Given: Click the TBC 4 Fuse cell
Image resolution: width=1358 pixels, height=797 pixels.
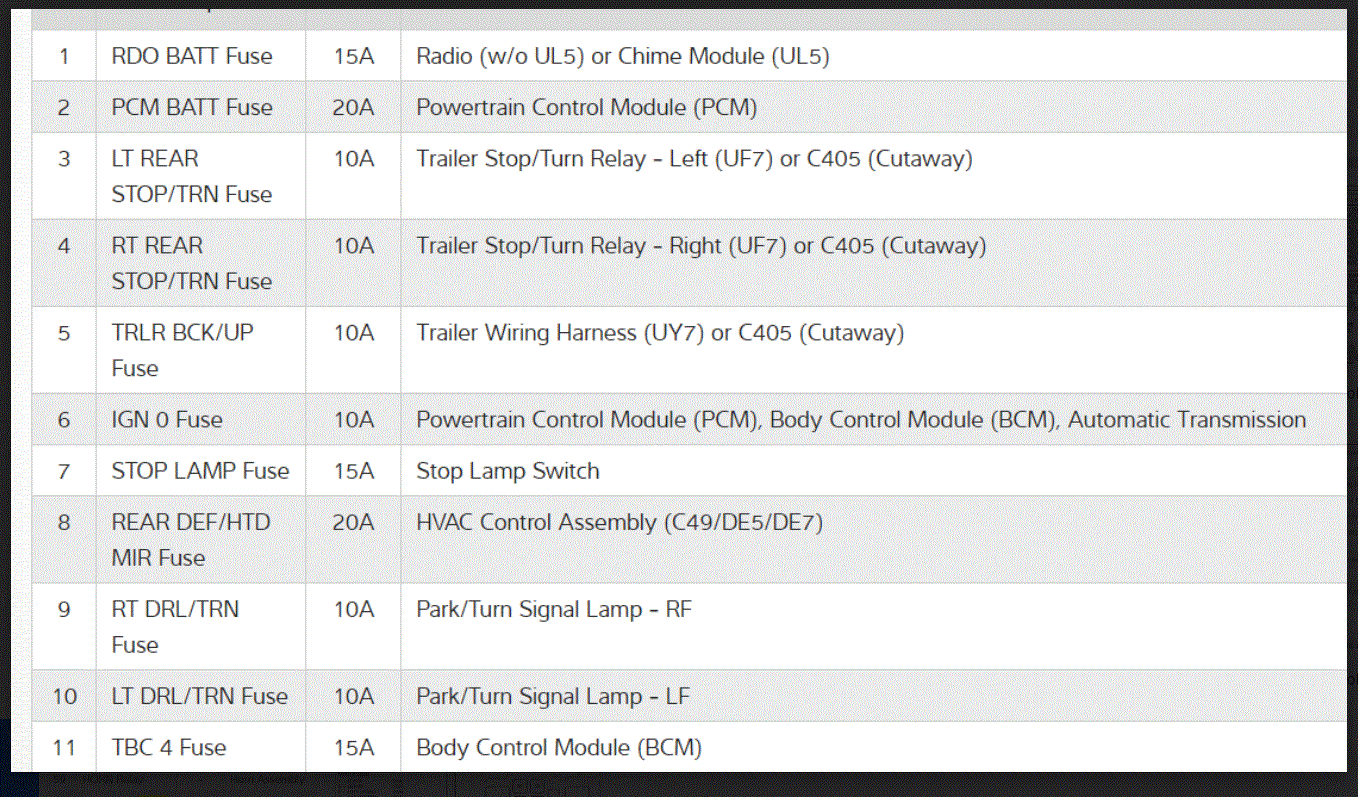Looking at the screenshot, I should 169,747.
